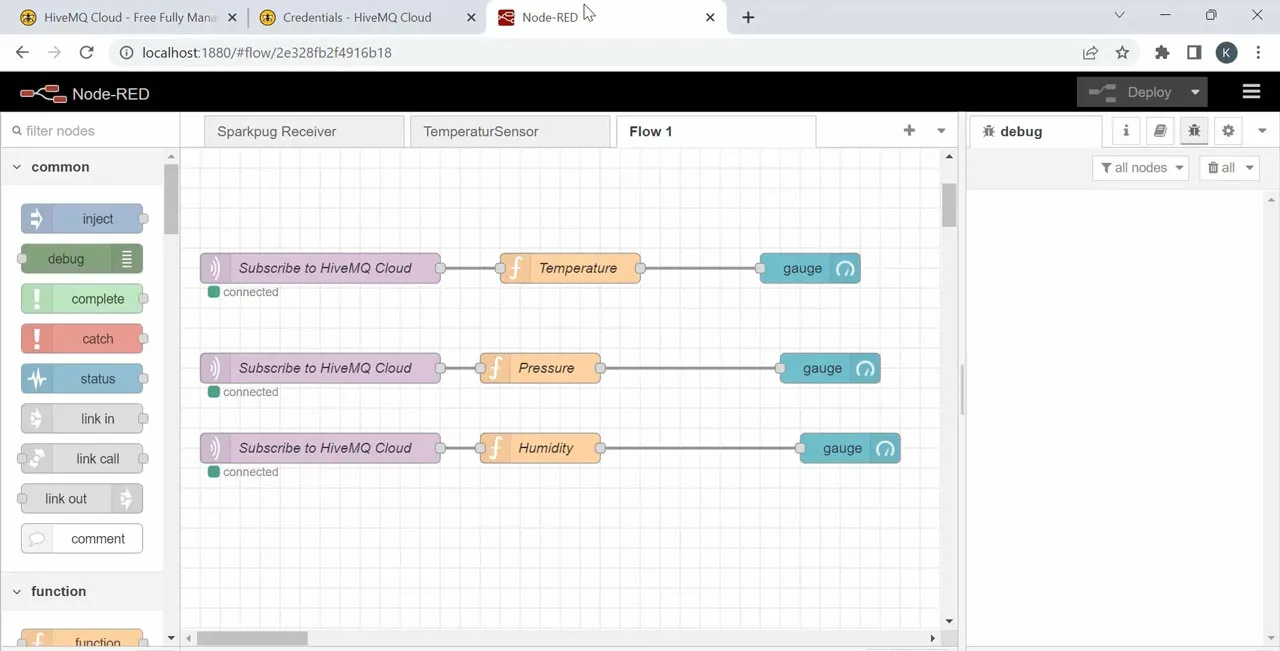The height and width of the screenshot is (651, 1280).
Task: Toggle Chrome side panel icon
Action: pyautogui.click(x=1194, y=52)
